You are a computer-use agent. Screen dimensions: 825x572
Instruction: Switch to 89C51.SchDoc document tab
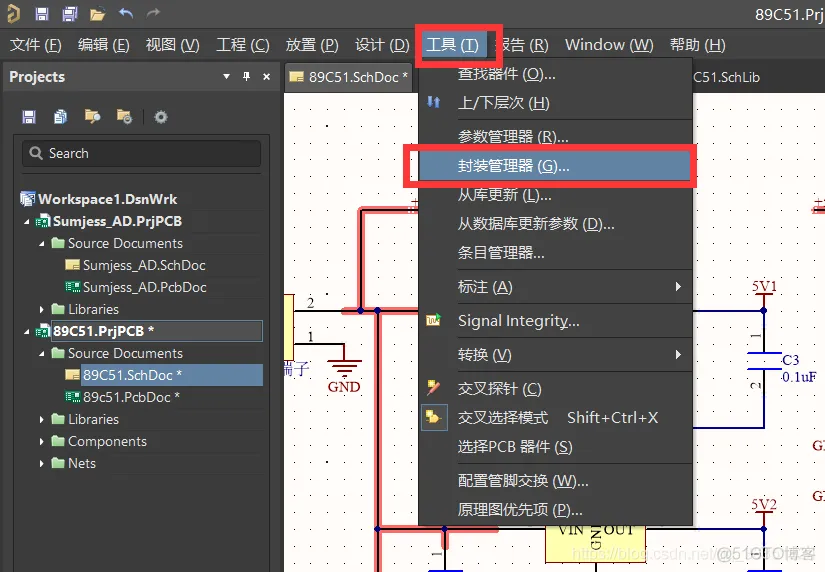[348, 77]
